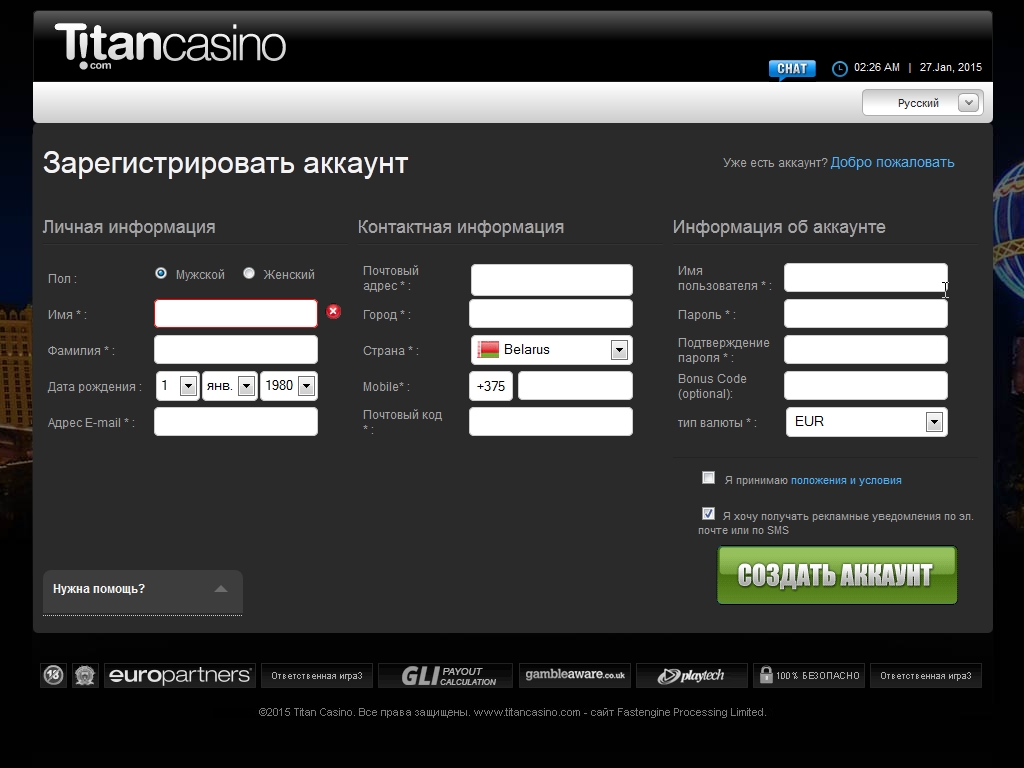1024x768 pixels.
Task: Click the GLI Payout Calculation badge
Action: (x=445, y=676)
